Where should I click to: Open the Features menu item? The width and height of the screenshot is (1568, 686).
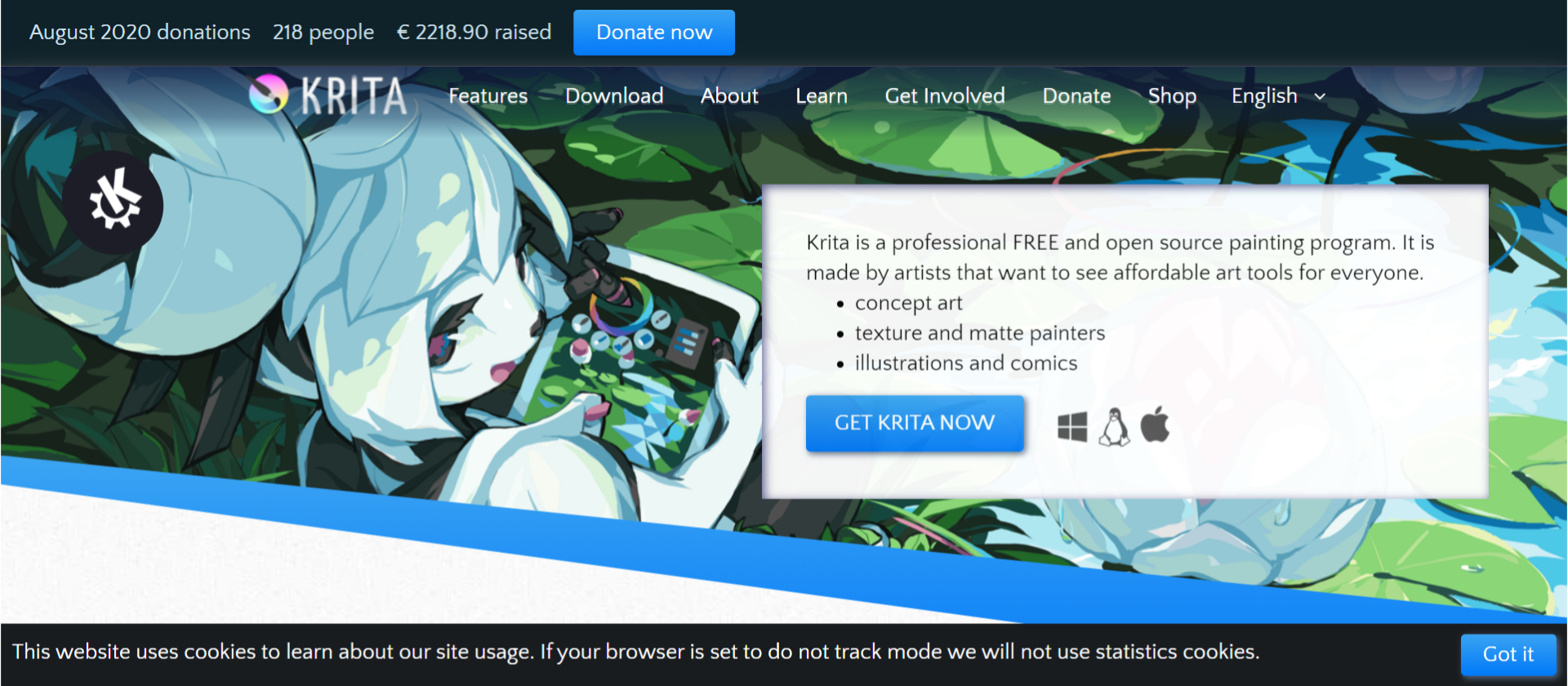coord(488,96)
